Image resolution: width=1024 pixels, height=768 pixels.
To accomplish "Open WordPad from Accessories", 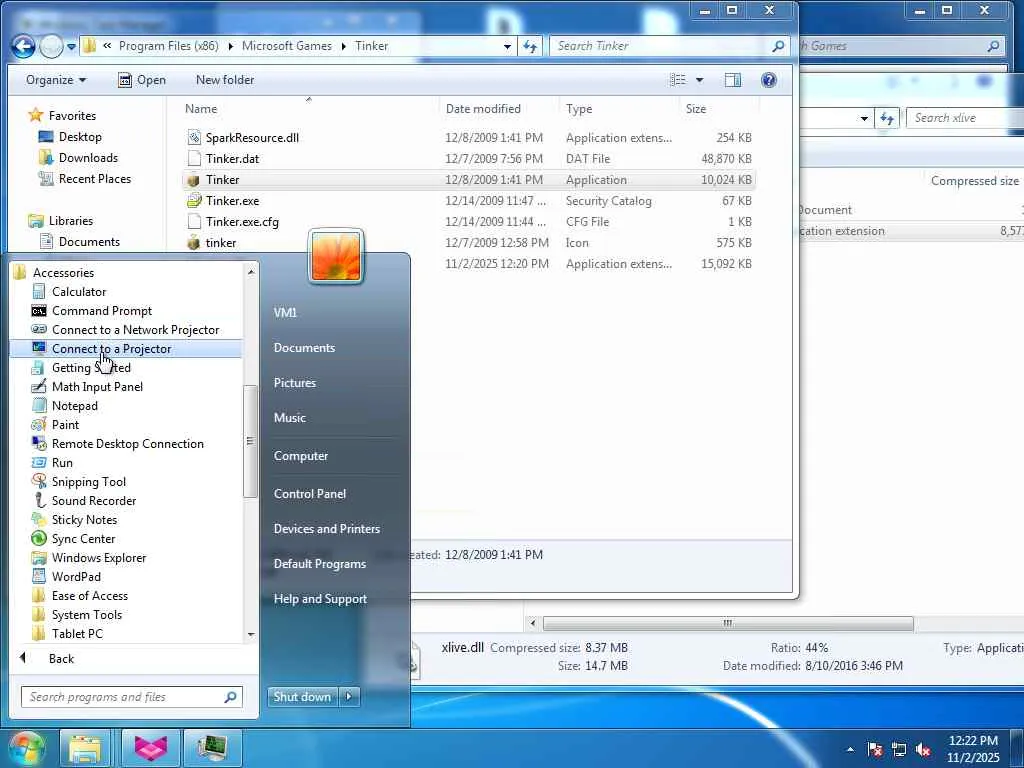I will [76, 577].
